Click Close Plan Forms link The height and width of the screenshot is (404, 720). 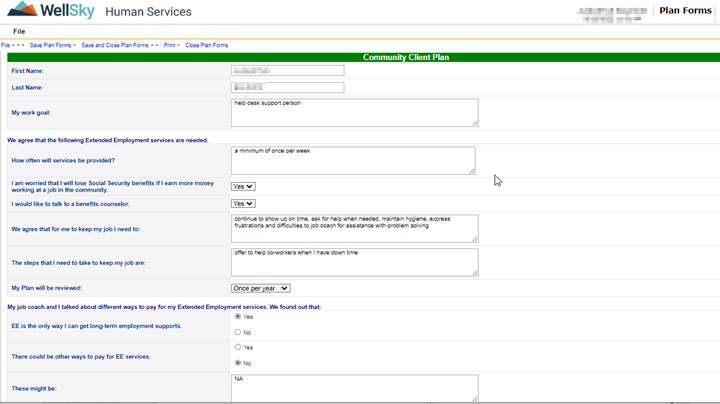tap(206, 45)
